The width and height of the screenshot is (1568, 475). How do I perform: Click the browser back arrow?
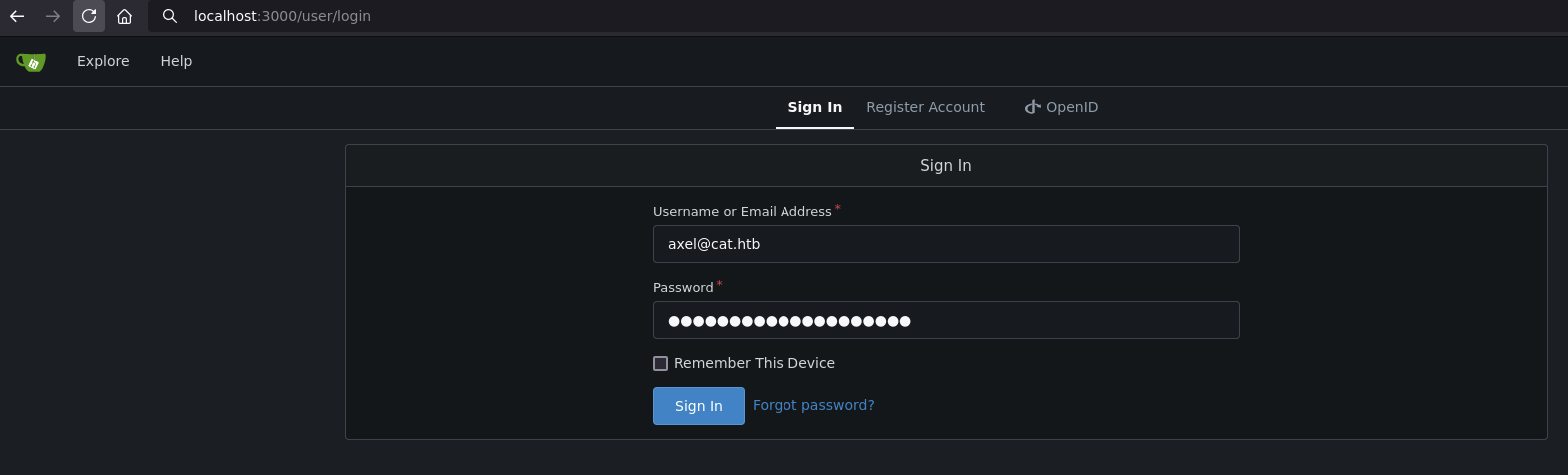click(x=17, y=16)
